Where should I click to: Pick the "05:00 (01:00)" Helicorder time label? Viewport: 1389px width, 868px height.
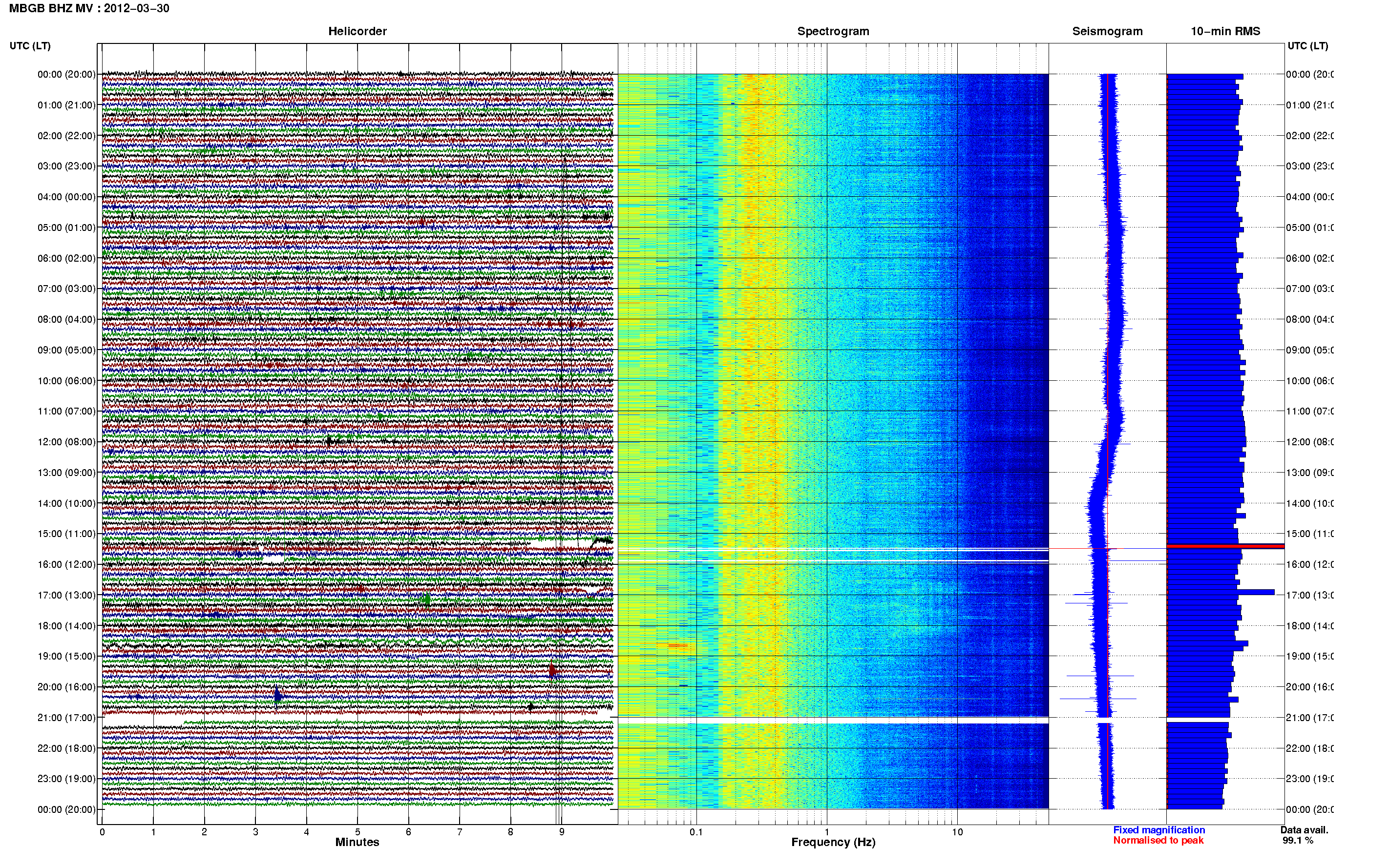click(66, 227)
